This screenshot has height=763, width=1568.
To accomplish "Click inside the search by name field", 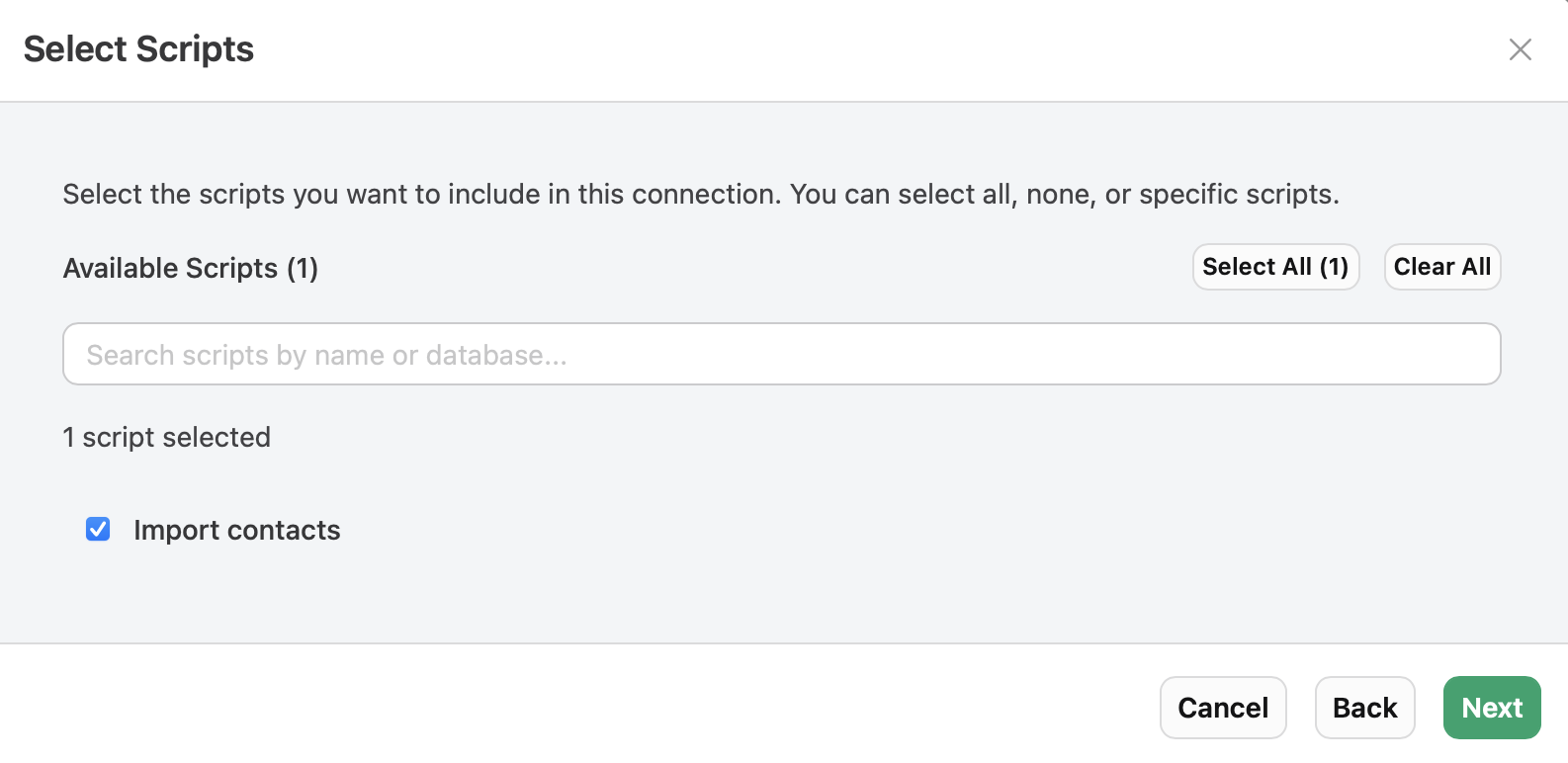I will coord(781,354).
